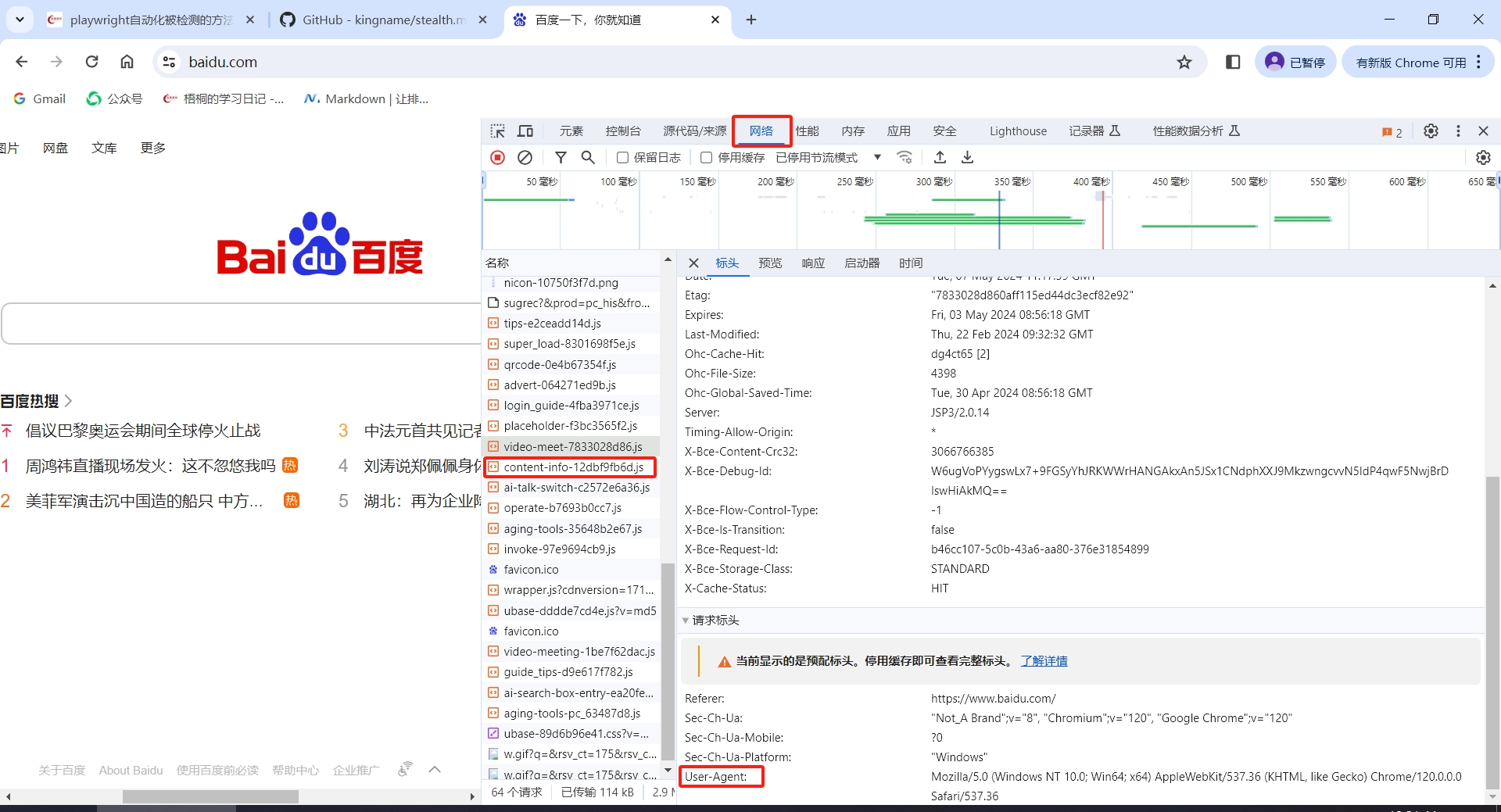Export HAR file download icon
Viewport: 1501px width, 812px height.
coord(967,157)
